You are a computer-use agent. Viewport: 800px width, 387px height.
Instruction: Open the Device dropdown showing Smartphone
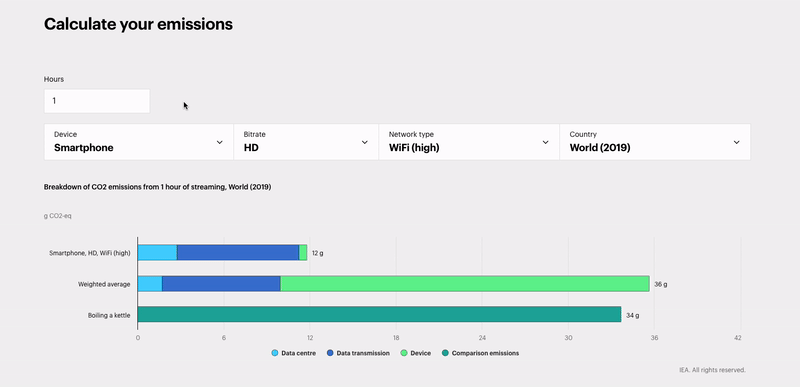(x=139, y=142)
